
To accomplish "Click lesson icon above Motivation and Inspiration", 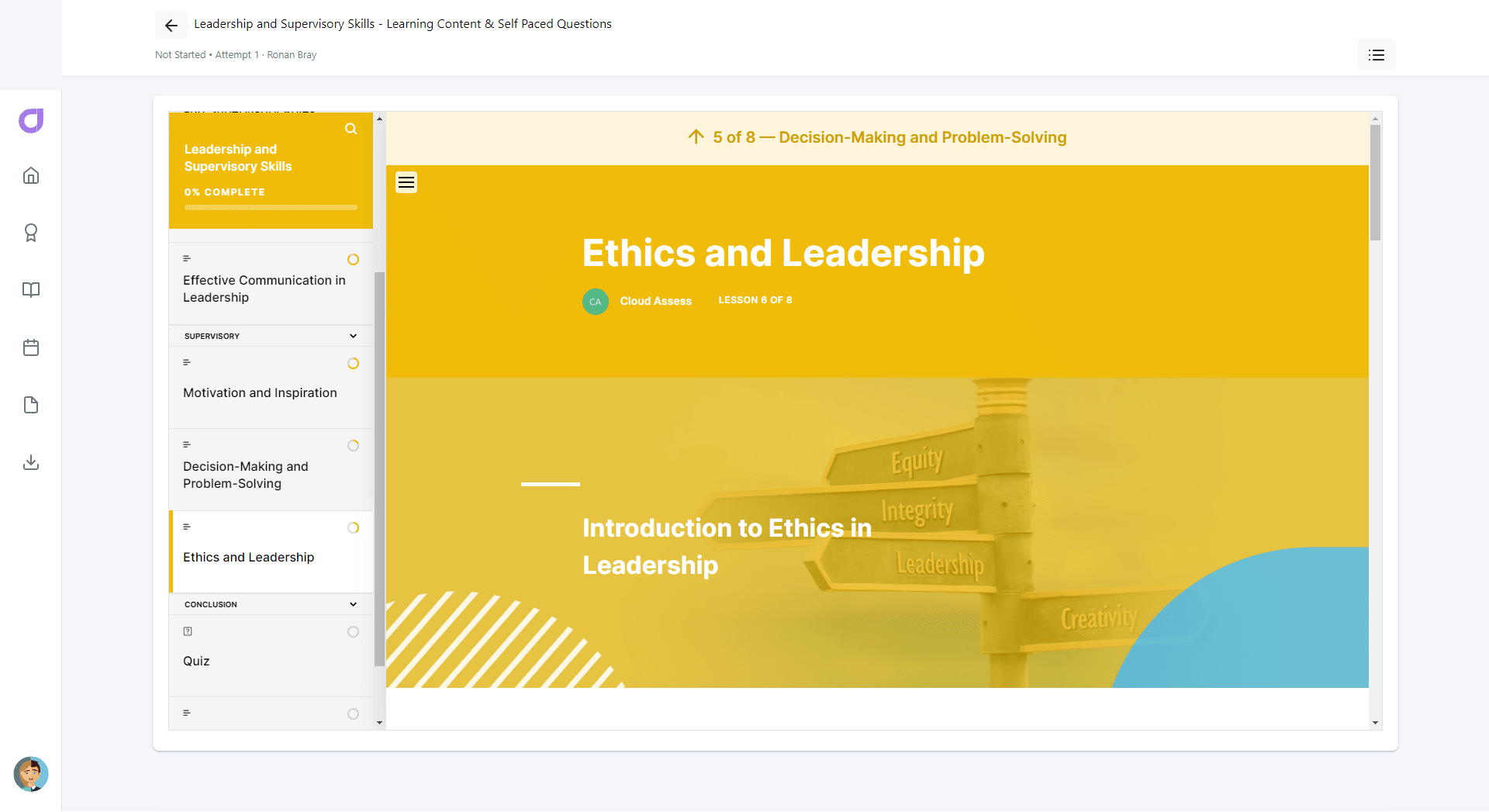I will point(187,362).
